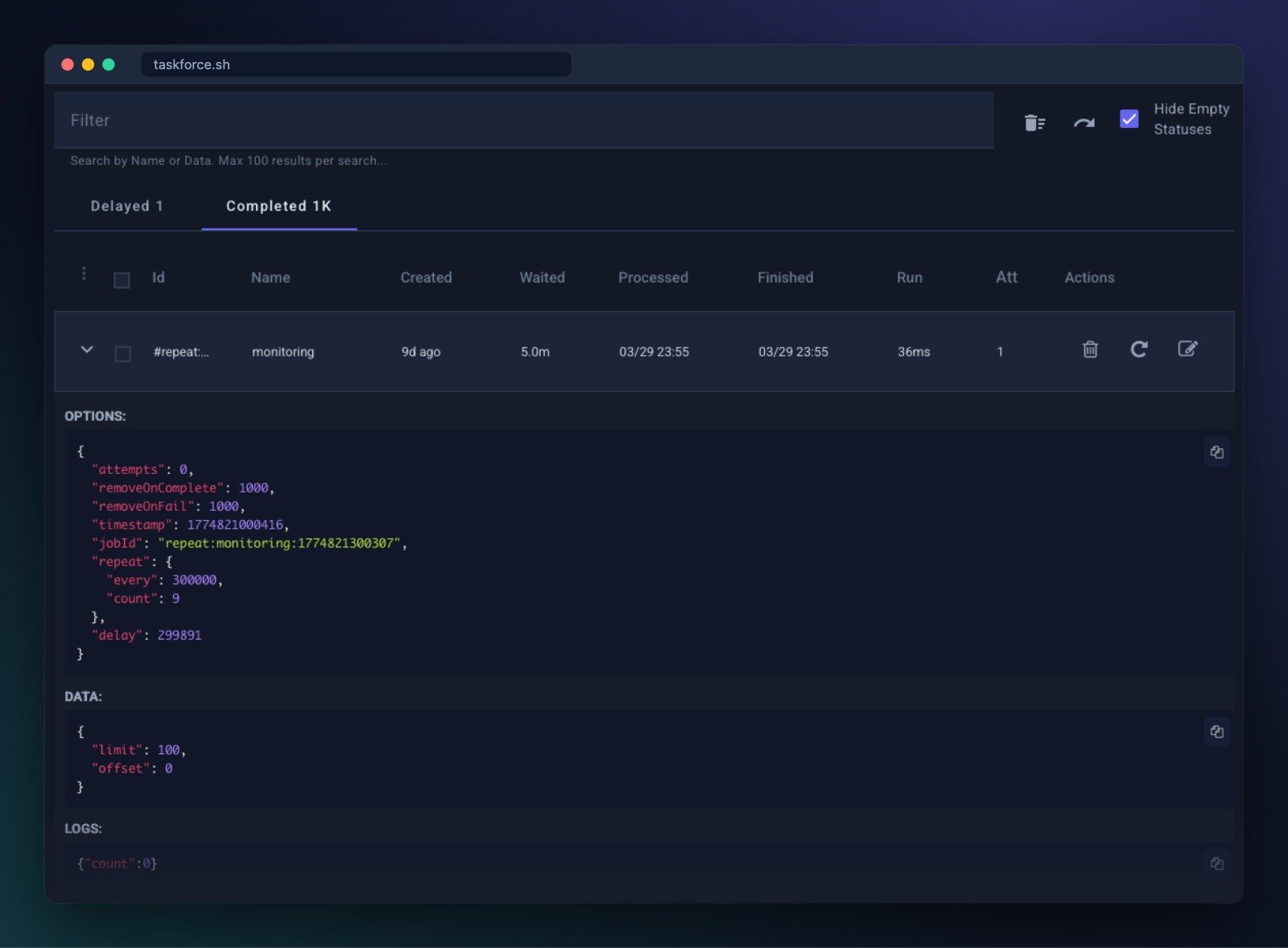The width and height of the screenshot is (1288, 948).
Task: Click the Hide Empty Statuses label
Action: click(x=1191, y=119)
